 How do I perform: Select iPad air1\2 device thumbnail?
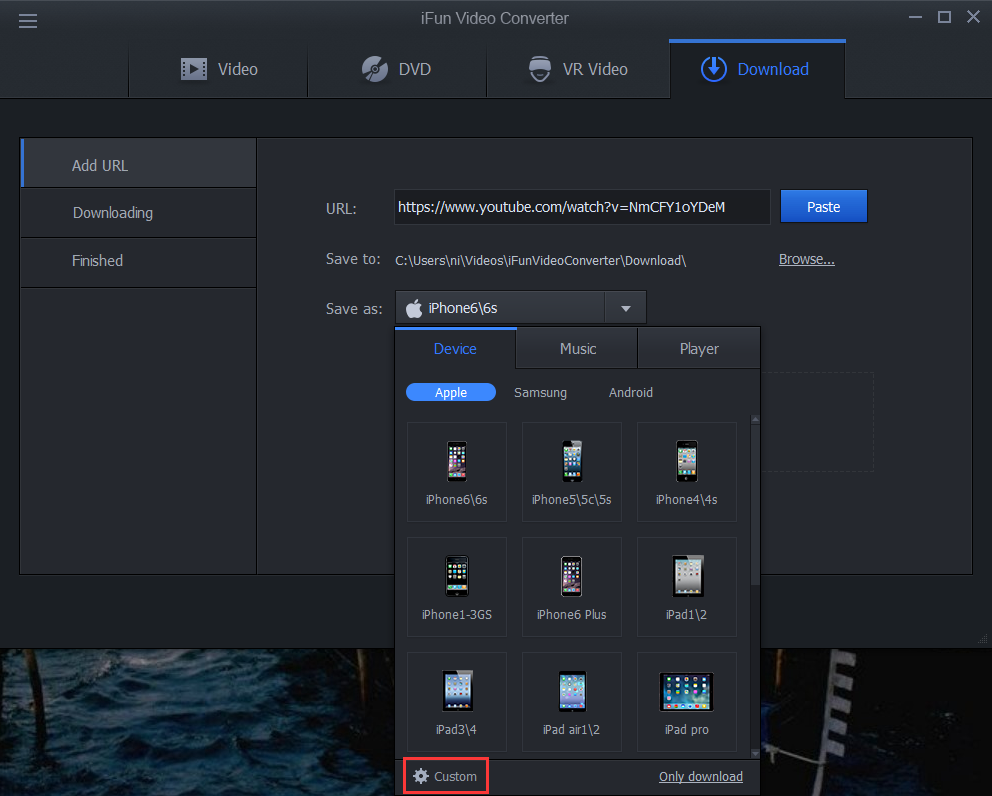572,702
